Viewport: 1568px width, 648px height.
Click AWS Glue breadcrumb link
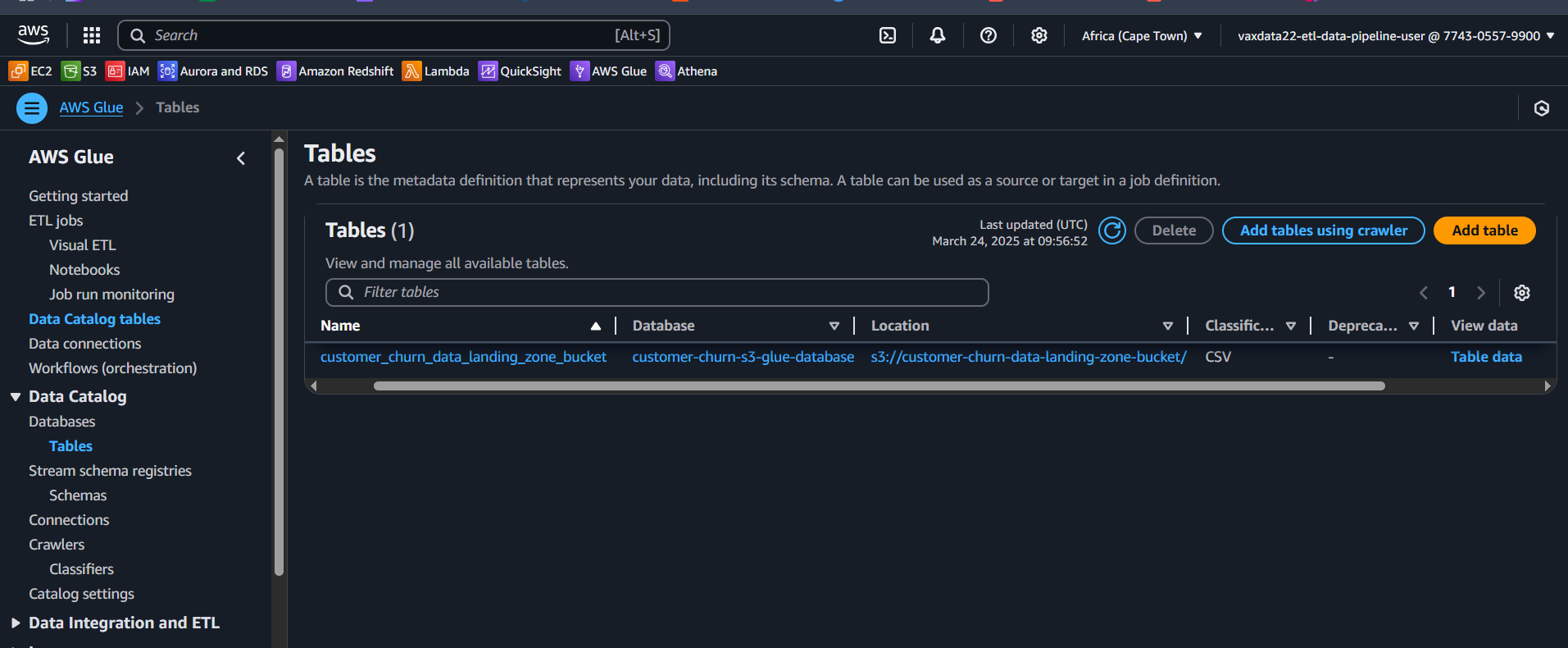coord(91,107)
